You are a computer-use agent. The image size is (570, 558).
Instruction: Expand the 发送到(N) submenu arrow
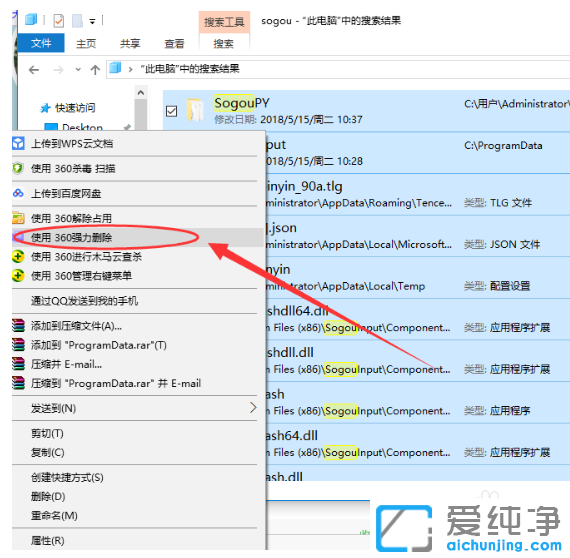pyautogui.click(x=253, y=408)
